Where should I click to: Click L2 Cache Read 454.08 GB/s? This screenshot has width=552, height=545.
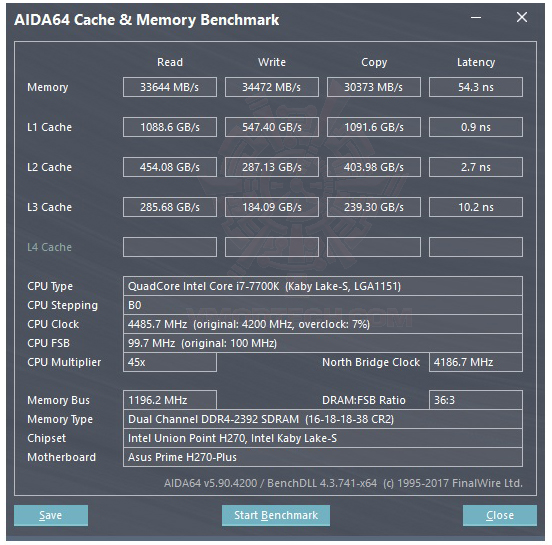[170, 167]
